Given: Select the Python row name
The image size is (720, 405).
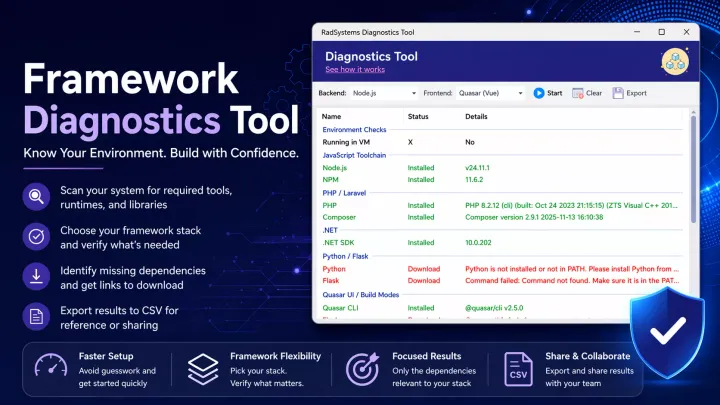Looking at the screenshot, I should click(x=334, y=269).
